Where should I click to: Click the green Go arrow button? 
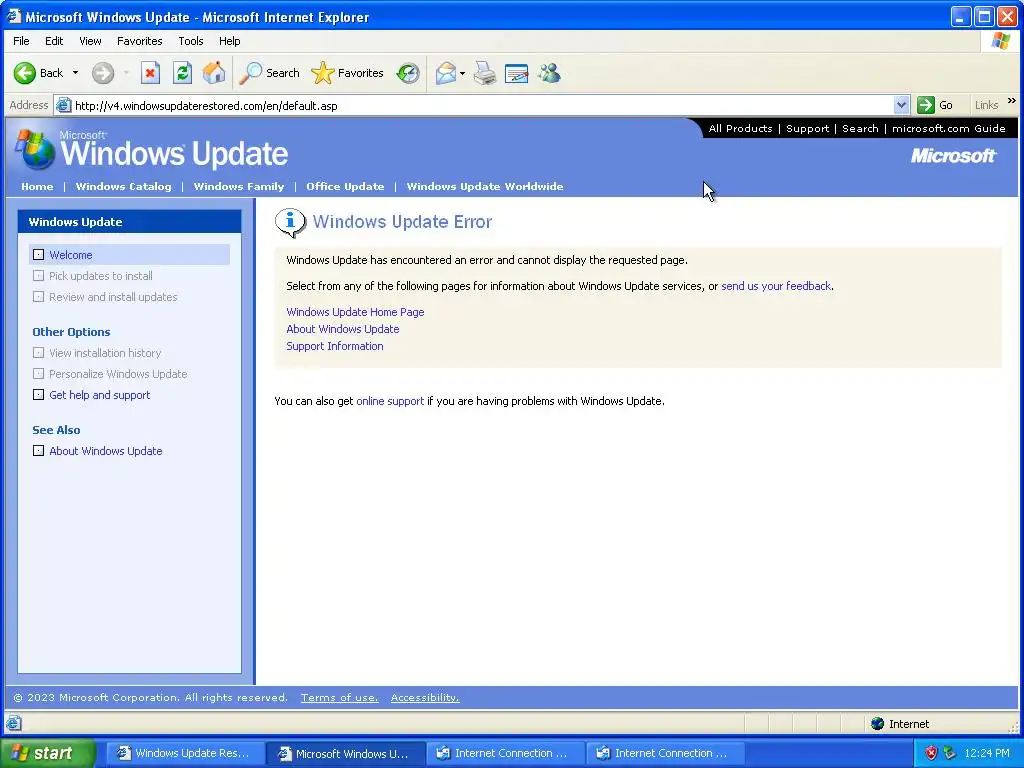tap(926, 105)
